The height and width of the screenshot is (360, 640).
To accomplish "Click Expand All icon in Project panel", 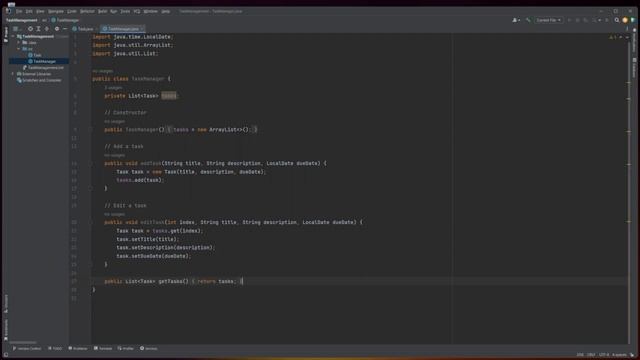I will 38,29.
